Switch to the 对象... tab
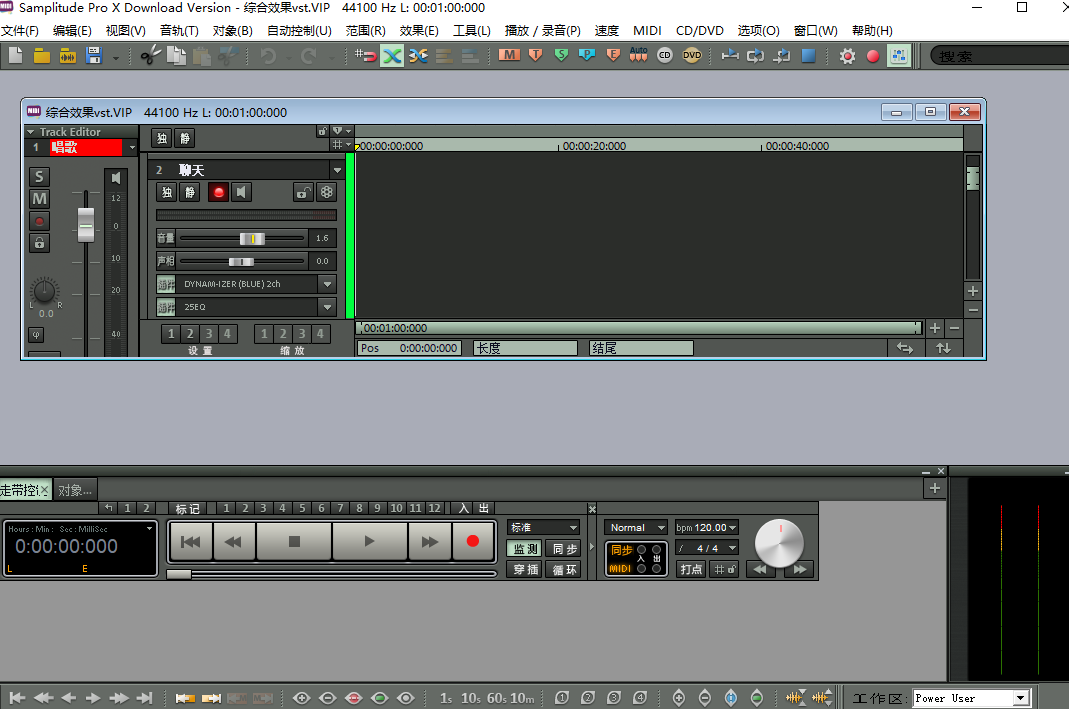 point(75,490)
